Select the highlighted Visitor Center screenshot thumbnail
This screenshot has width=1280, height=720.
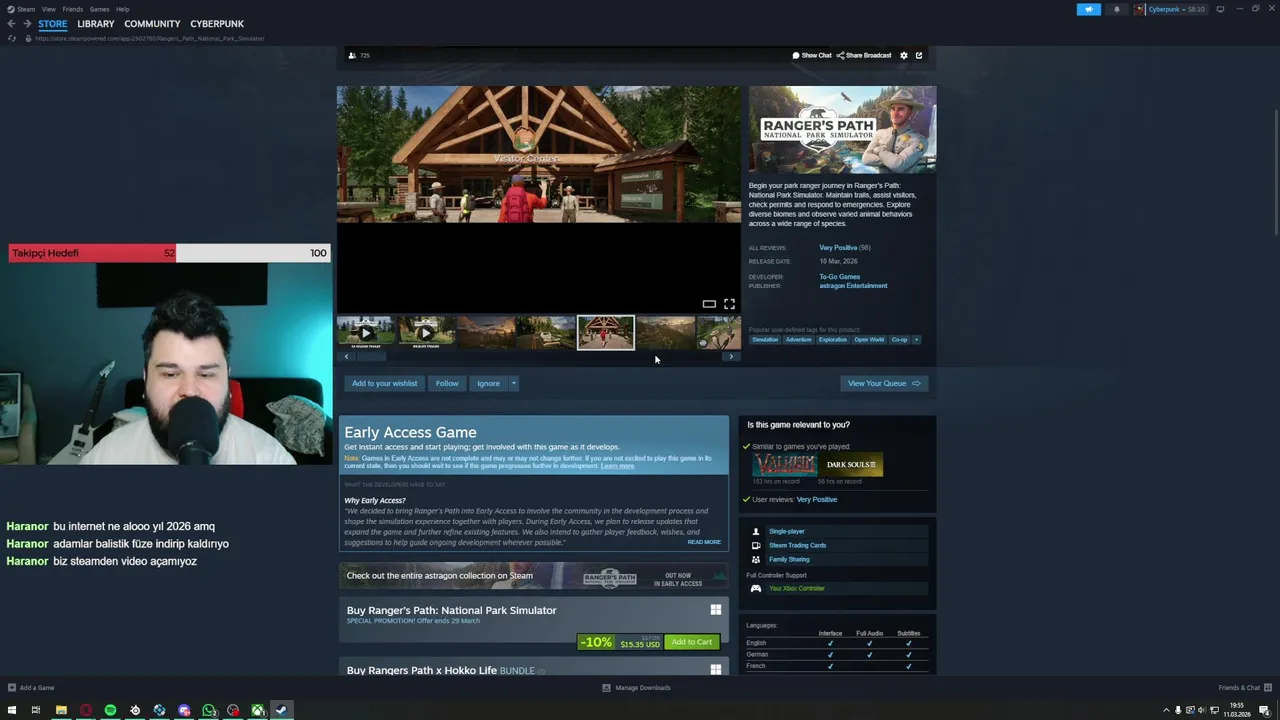(x=605, y=333)
